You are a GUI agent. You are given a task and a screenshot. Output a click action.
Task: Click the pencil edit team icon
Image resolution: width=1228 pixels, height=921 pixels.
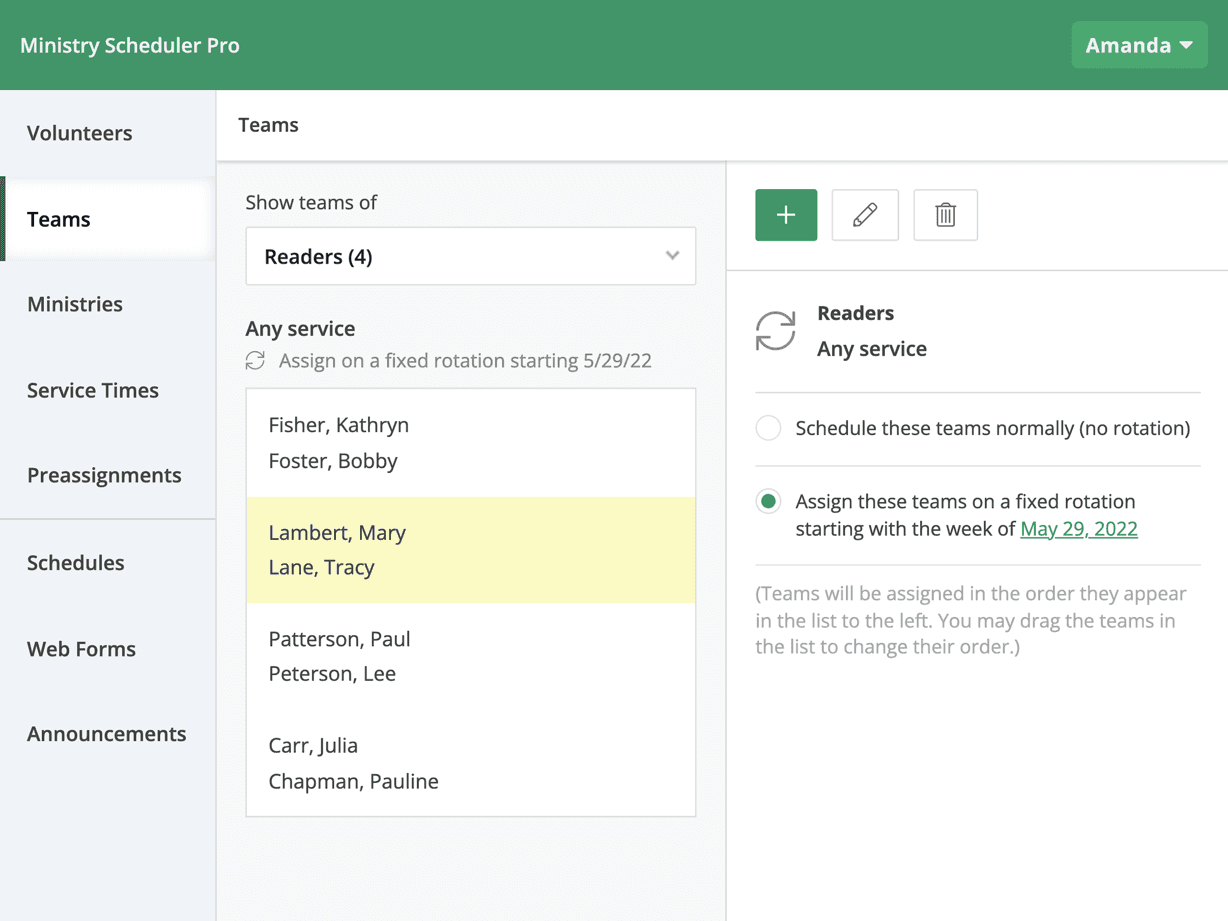tap(865, 215)
